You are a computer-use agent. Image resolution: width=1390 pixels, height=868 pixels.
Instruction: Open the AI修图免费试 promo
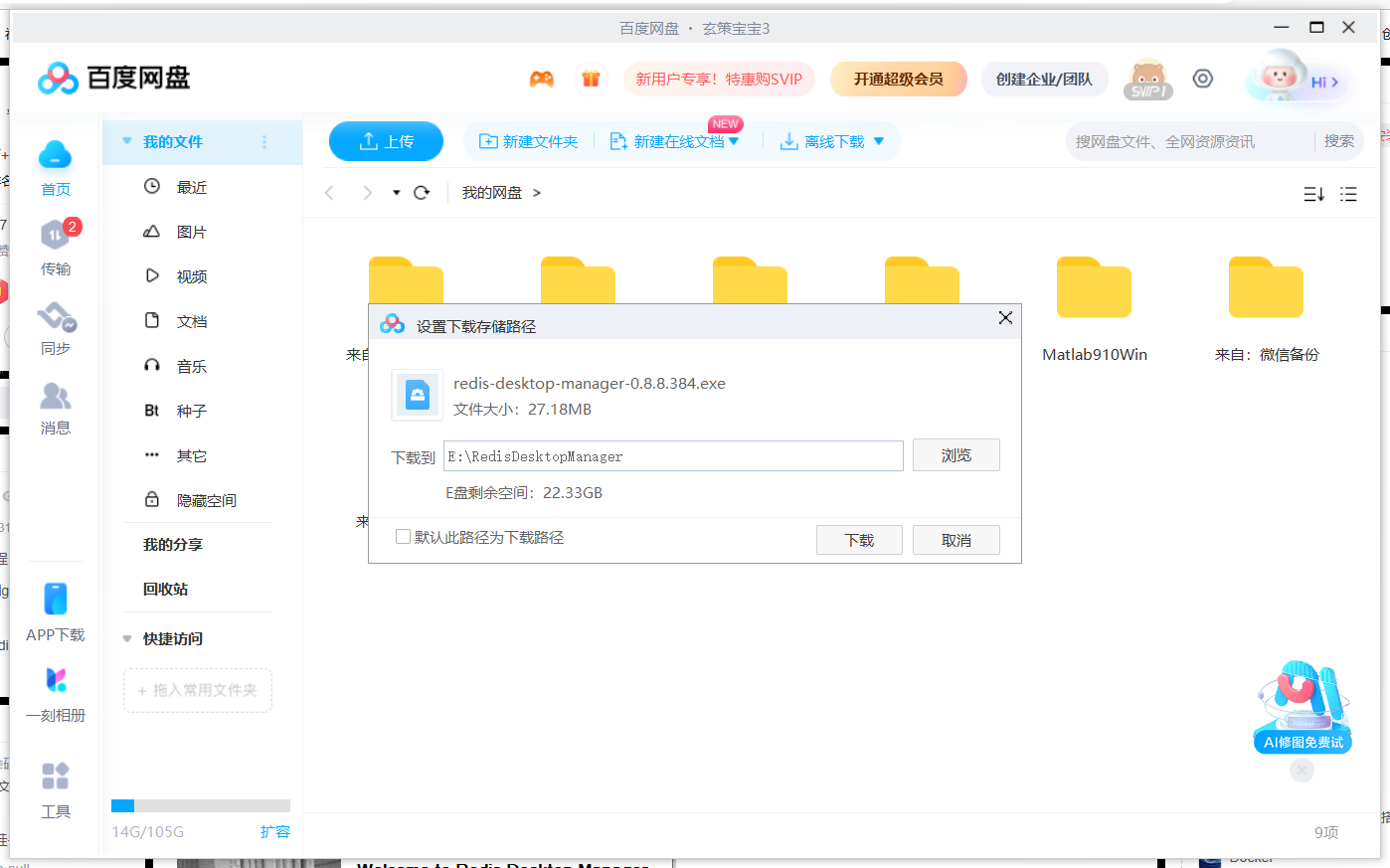[x=1303, y=706]
